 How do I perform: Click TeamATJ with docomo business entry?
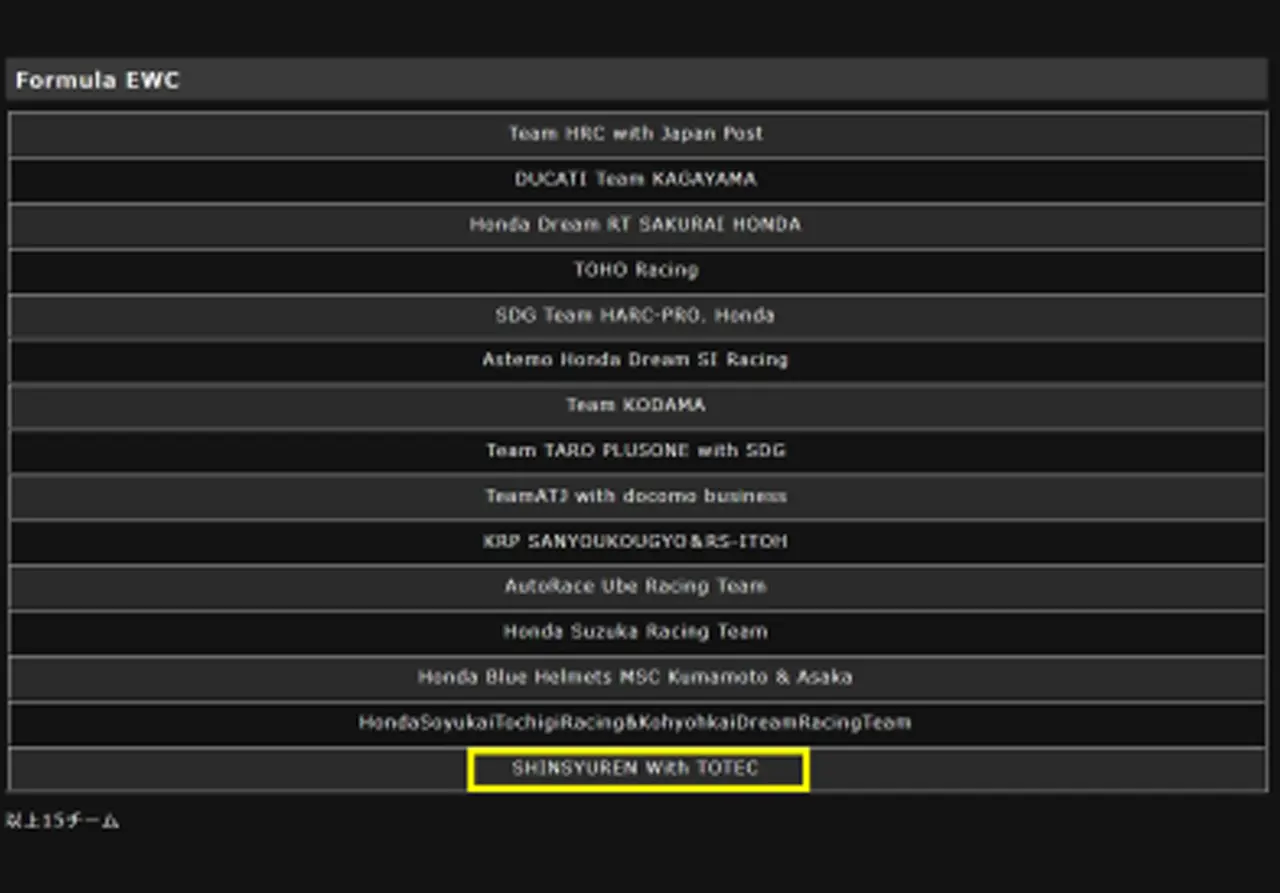point(637,497)
